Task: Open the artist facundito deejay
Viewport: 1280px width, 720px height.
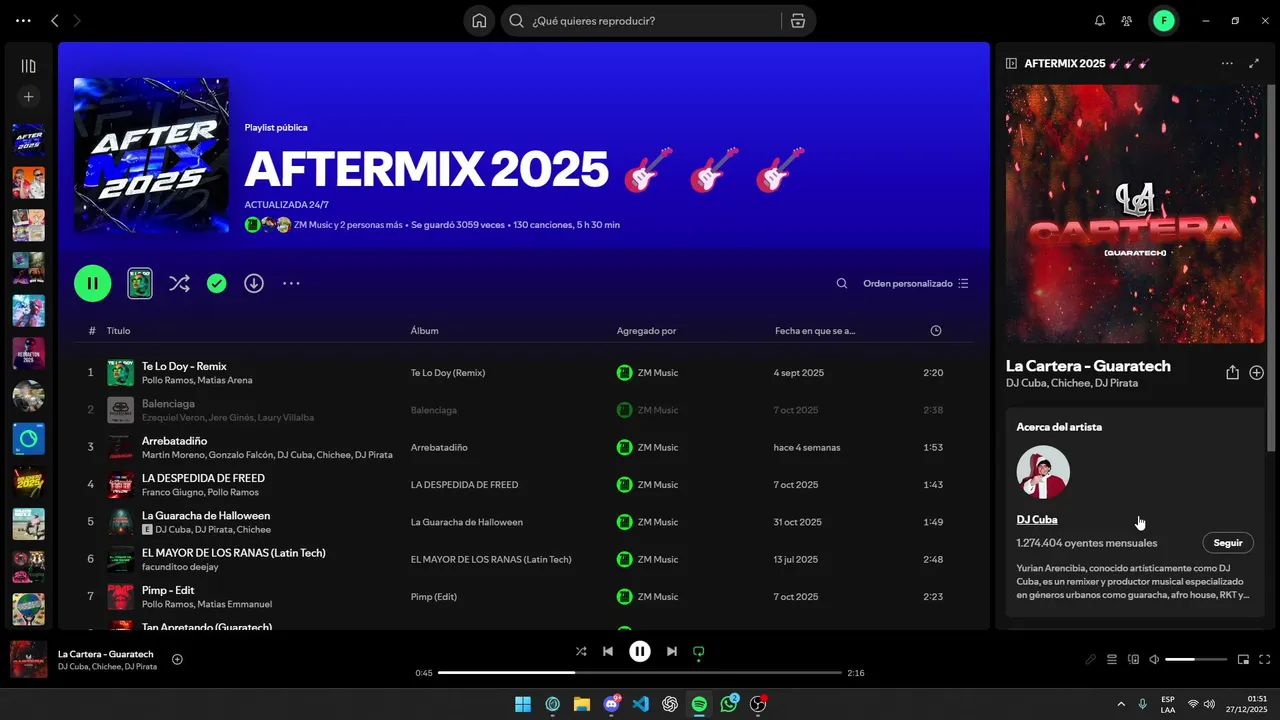Action: pyautogui.click(x=180, y=567)
